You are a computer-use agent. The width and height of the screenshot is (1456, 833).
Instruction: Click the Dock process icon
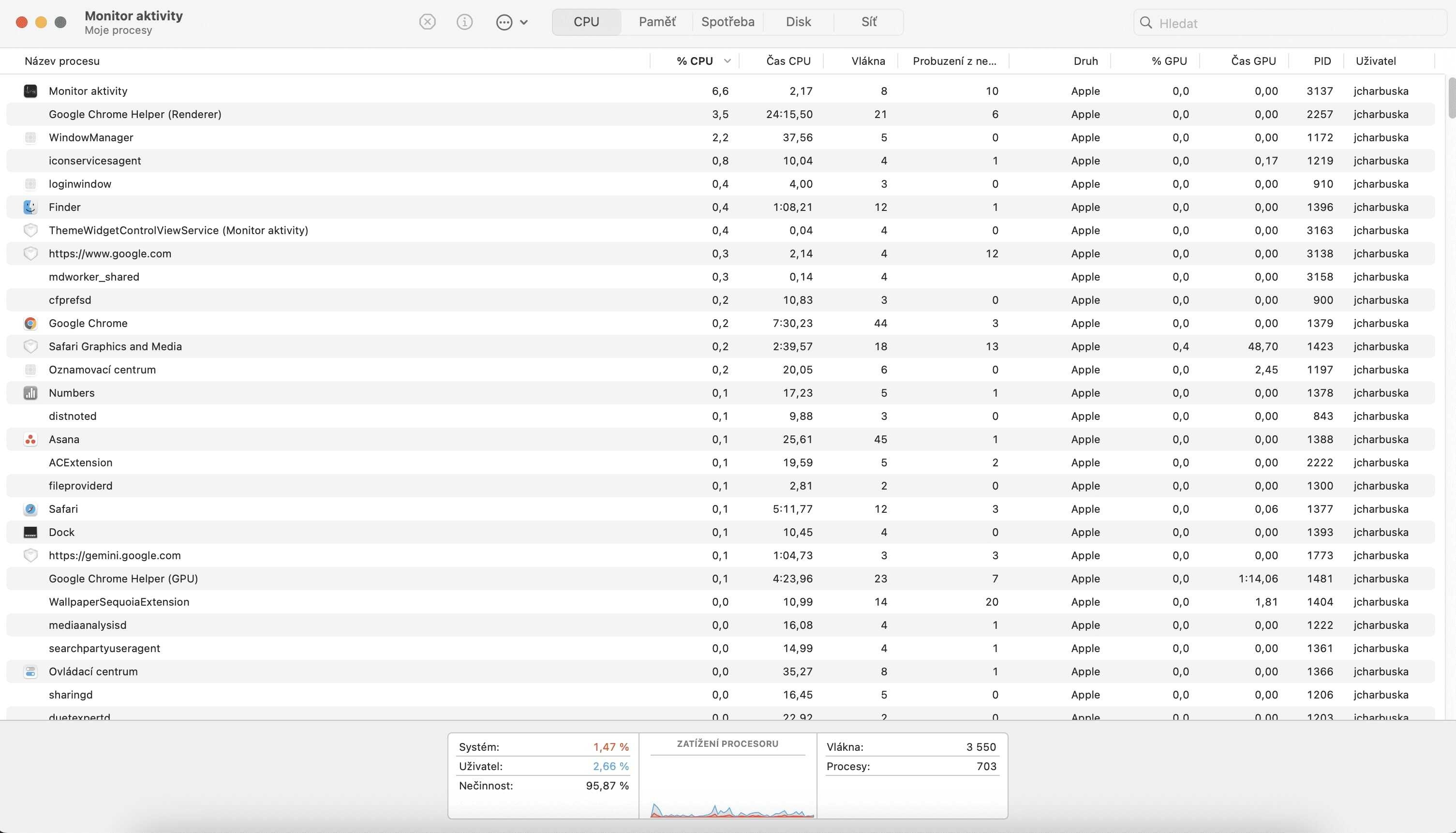30,532
